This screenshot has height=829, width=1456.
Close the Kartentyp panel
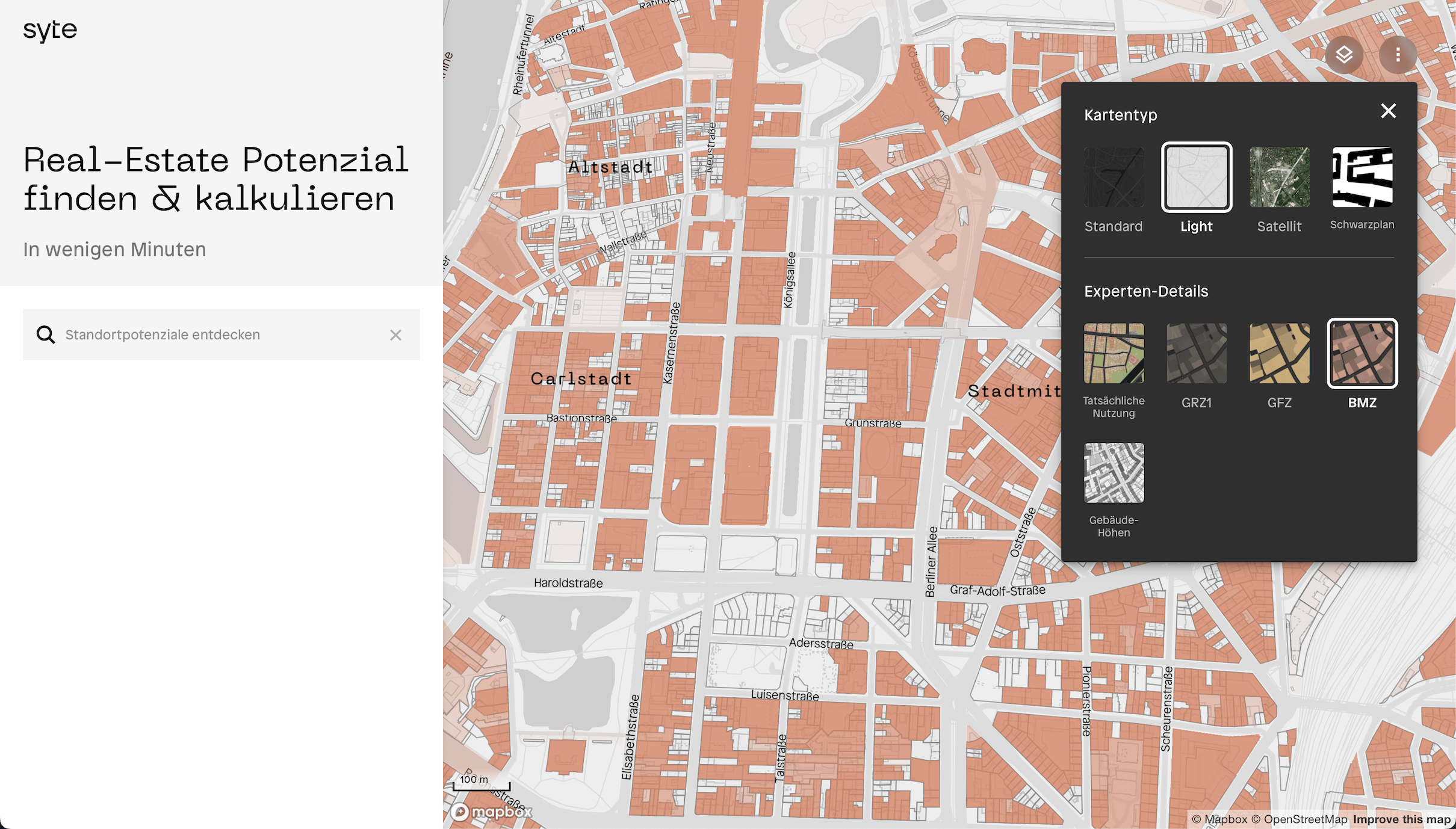pyautogui.click(x=1388, y=111)
